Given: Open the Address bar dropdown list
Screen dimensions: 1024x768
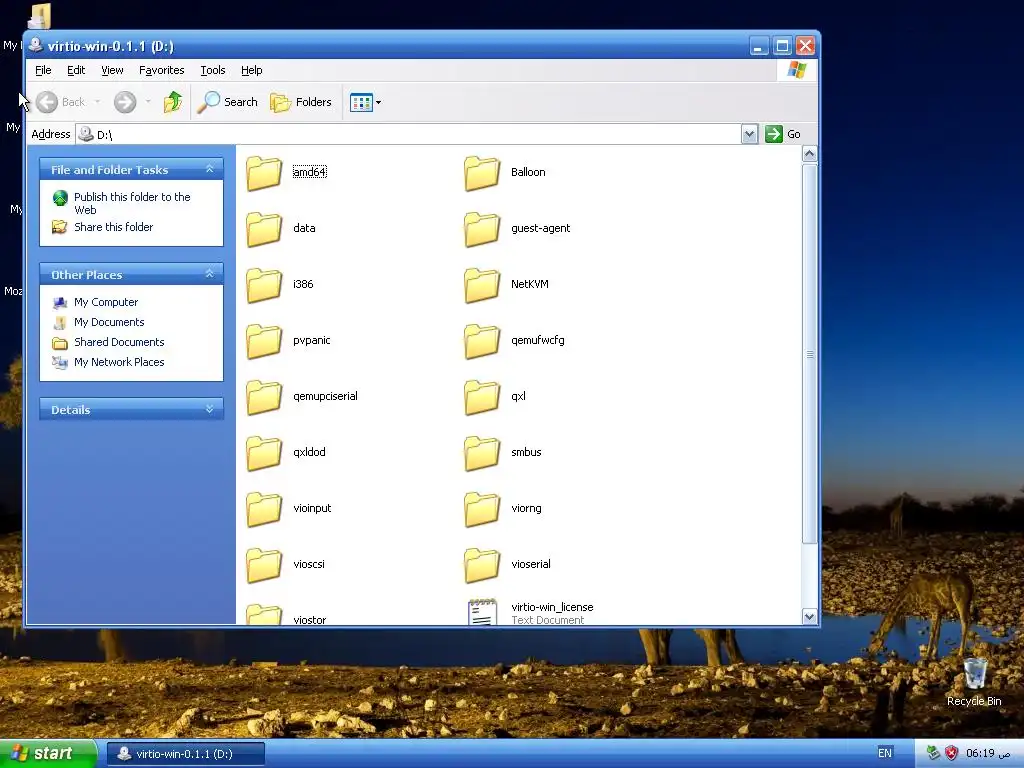Looking at the screenshot, I should click(750, 134).
